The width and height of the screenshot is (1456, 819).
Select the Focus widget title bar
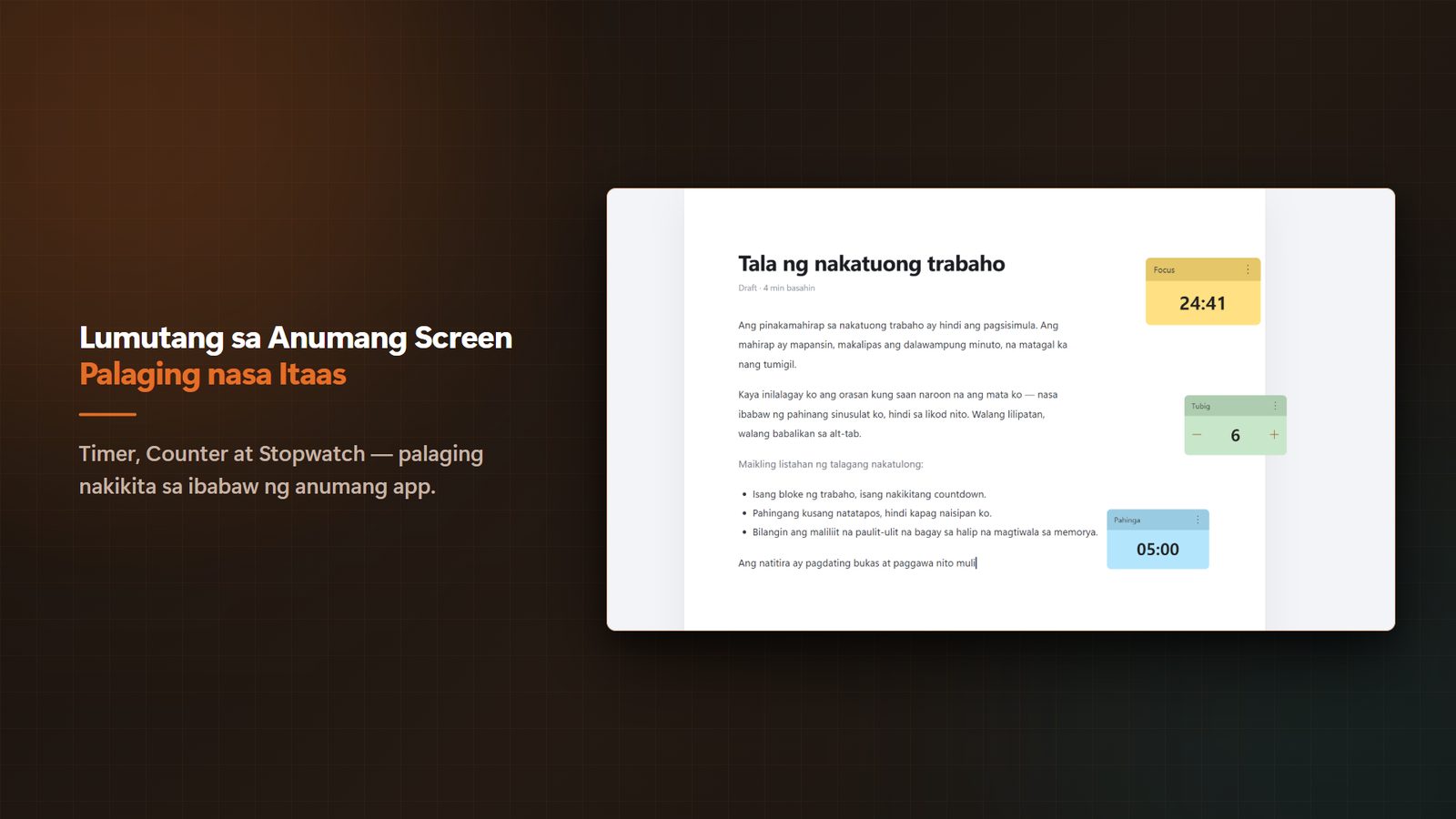pyautogui.click(x=1203, y=270)
